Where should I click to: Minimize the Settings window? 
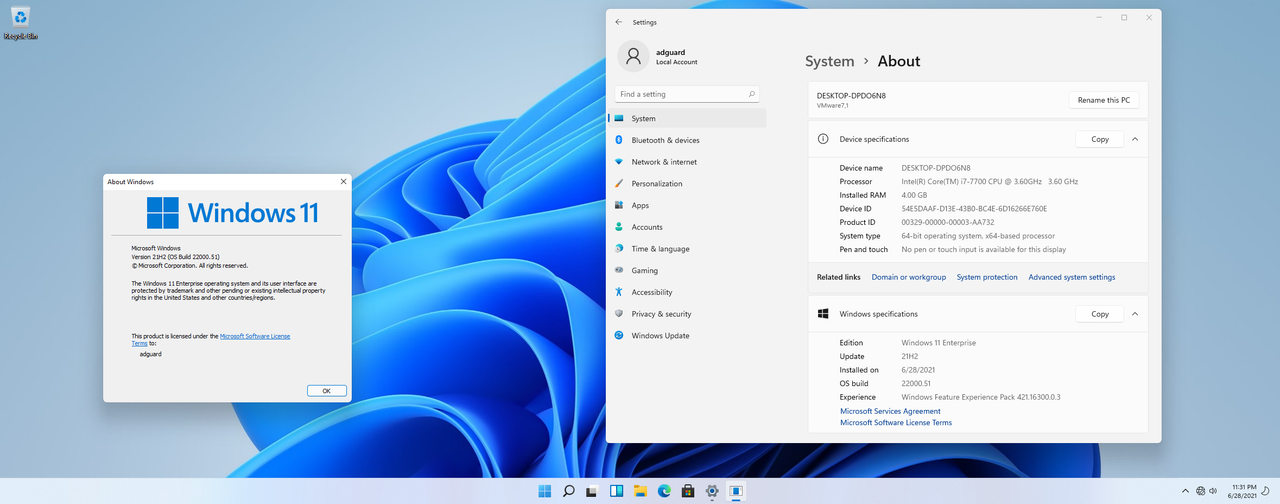coord(1098,18)
